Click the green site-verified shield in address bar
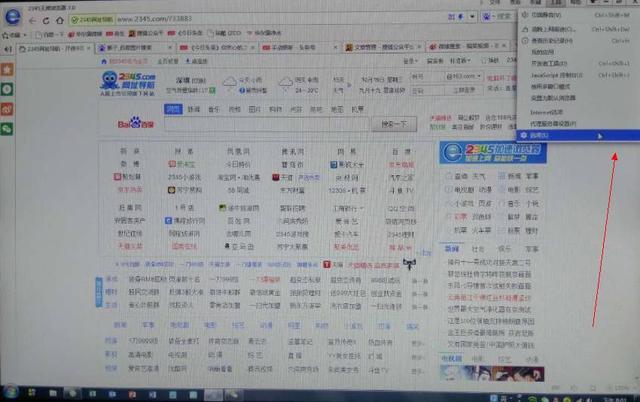640x402 pixels. click(75, 20)
